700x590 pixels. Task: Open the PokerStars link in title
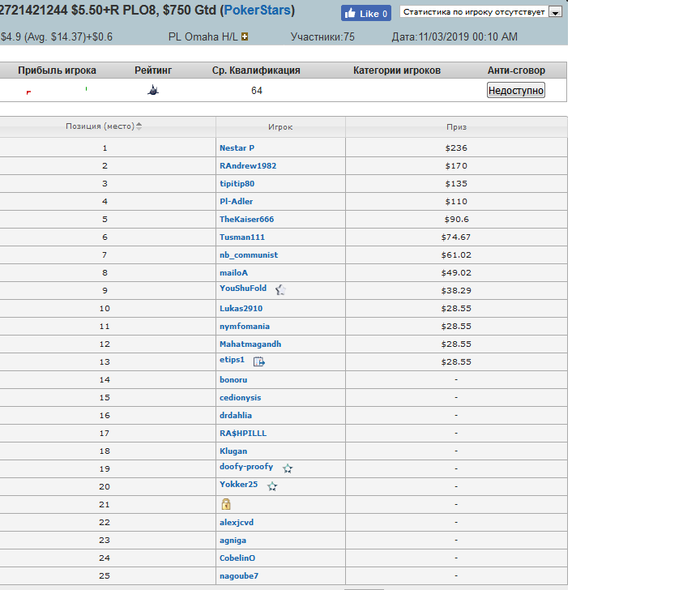[257, 10]
